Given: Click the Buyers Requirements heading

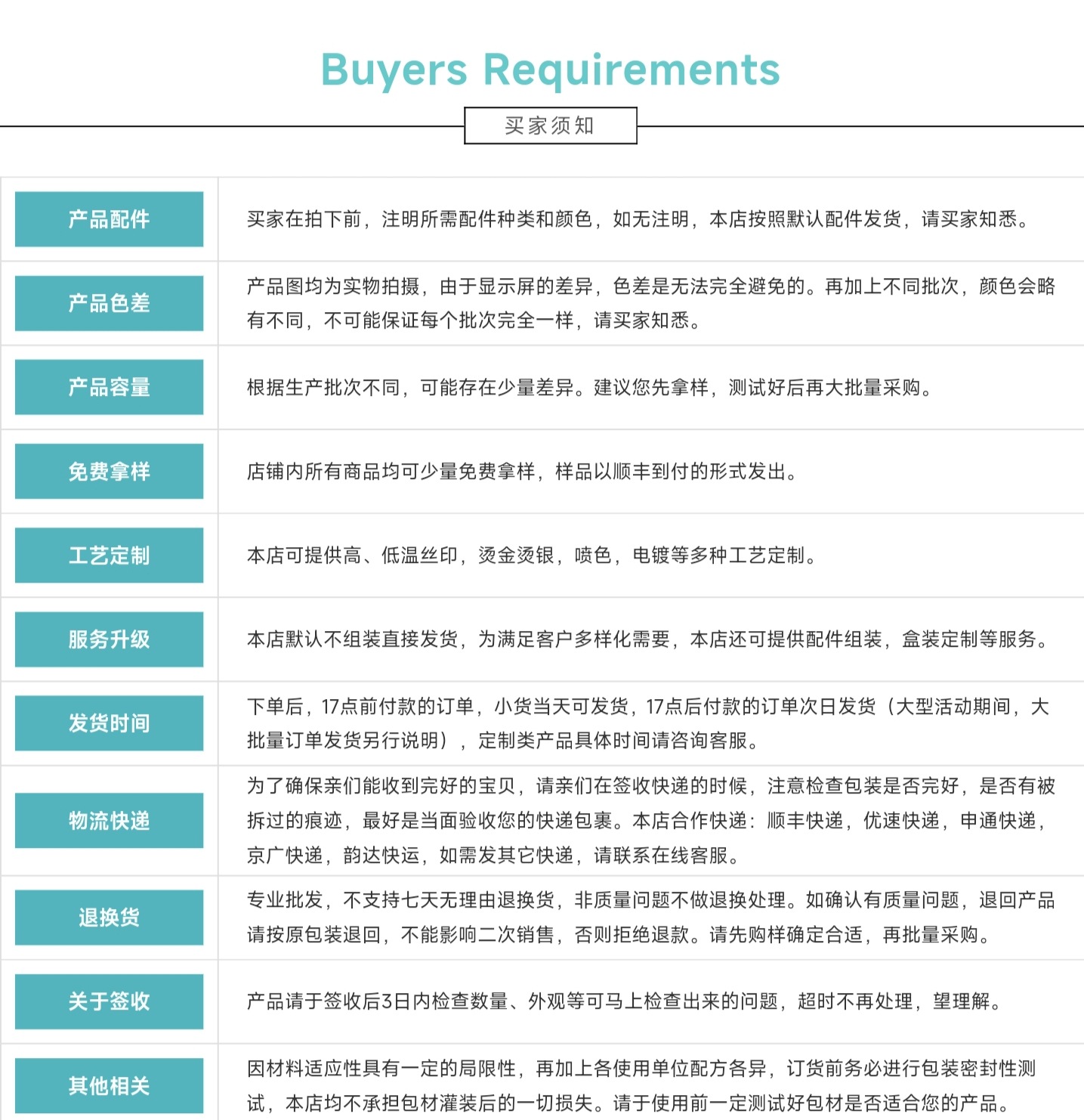Looking at the screenshot, I should [550, 70].
